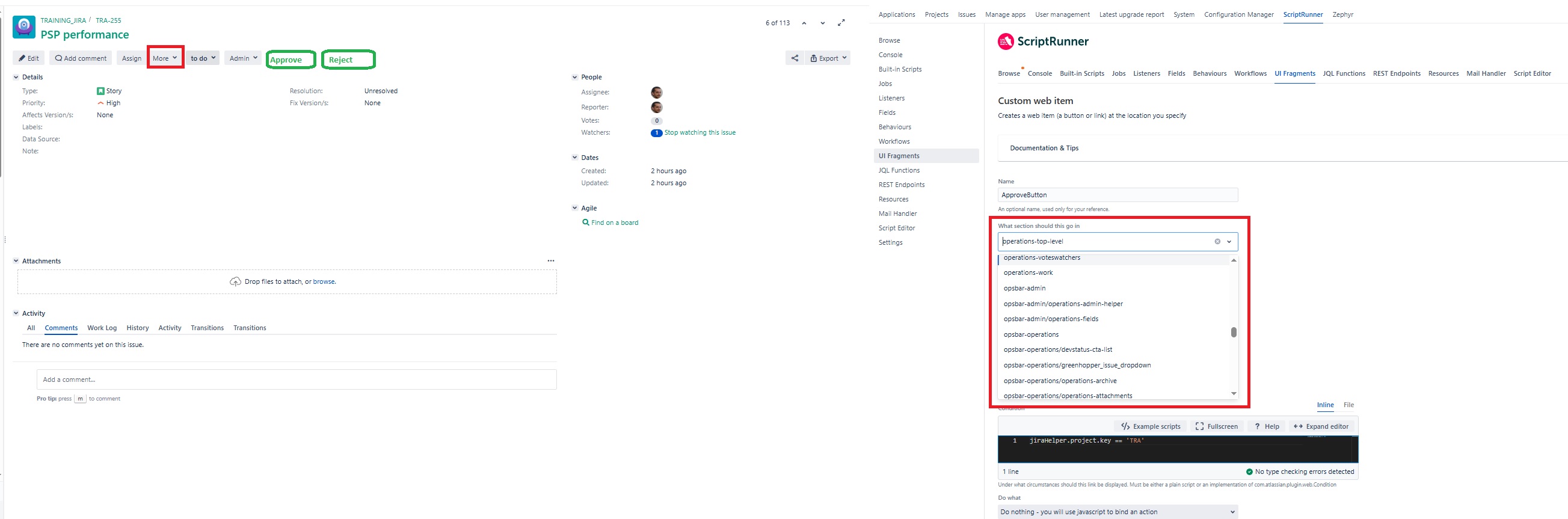Click the Add comment button

point(81,58)
